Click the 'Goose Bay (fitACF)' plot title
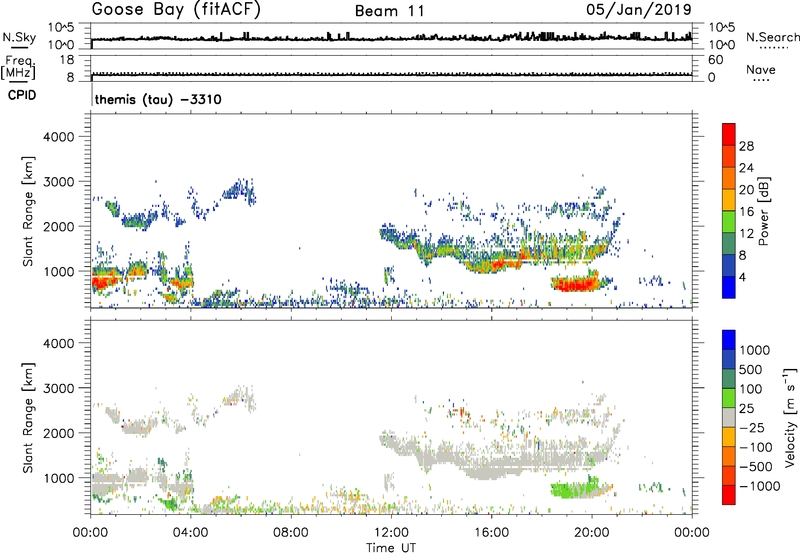The image size is (800, 554). (x=176, y=10)
